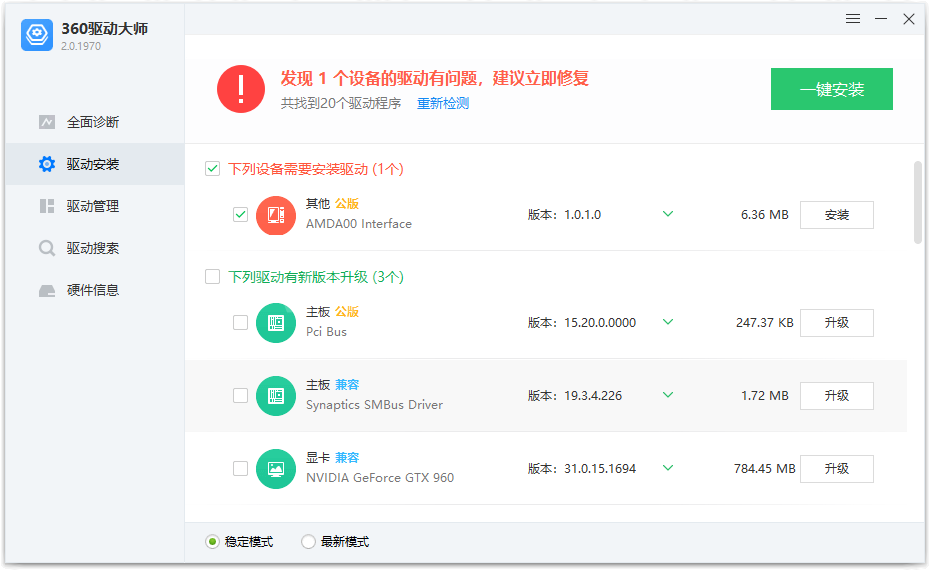Click the 360驱动大师 logo icon
The image size is (930, 570).
point(37,34)
